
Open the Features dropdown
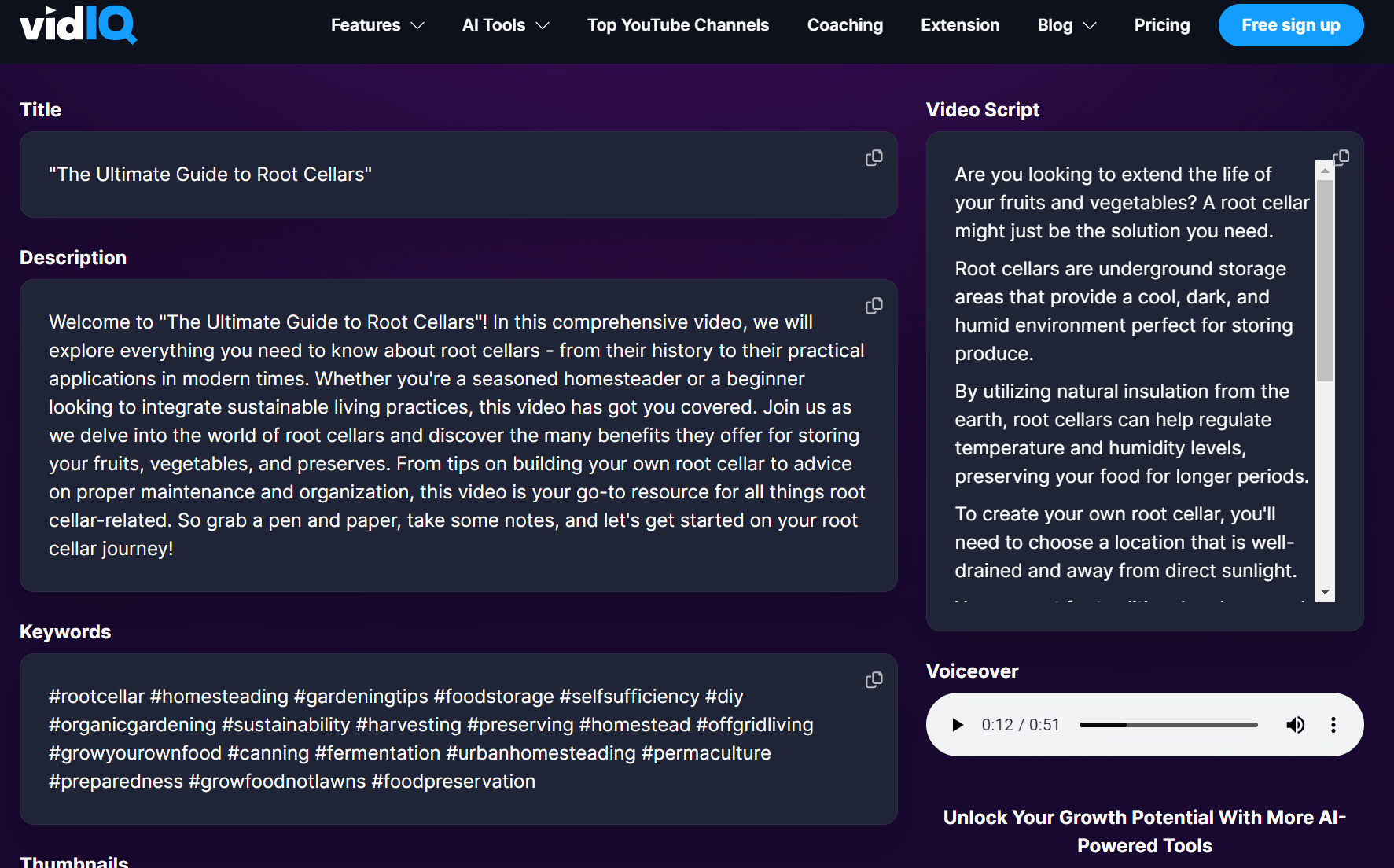(x=377, y=24)
